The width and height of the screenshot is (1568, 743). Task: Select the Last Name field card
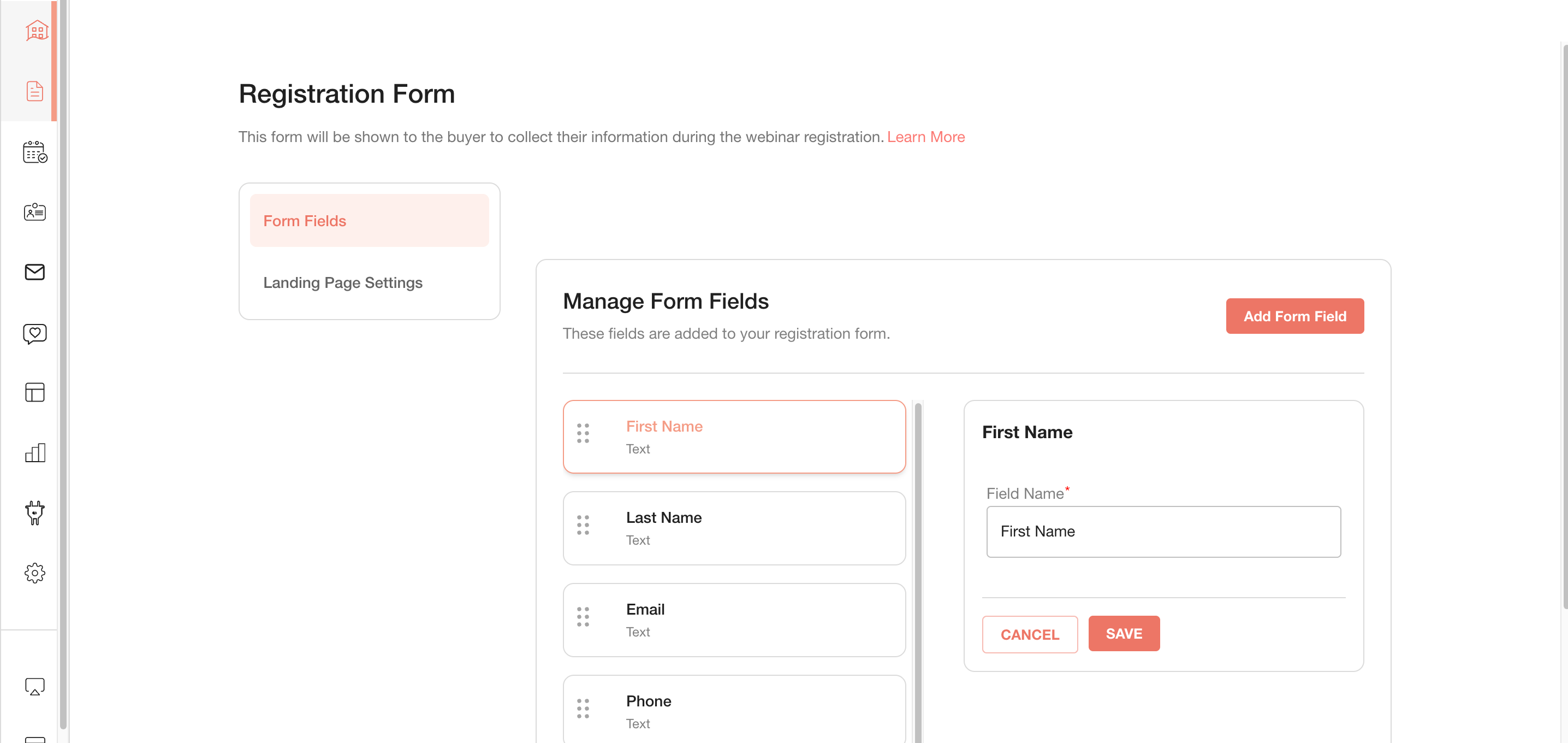click(x=733, y=528)
